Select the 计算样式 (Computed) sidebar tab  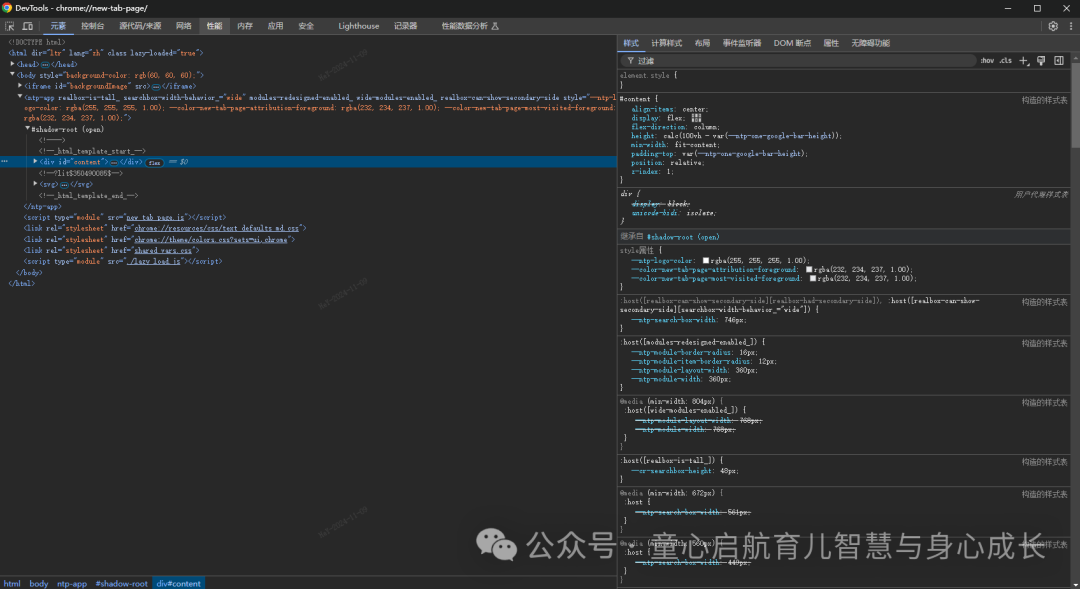click(x=667, y=43)
